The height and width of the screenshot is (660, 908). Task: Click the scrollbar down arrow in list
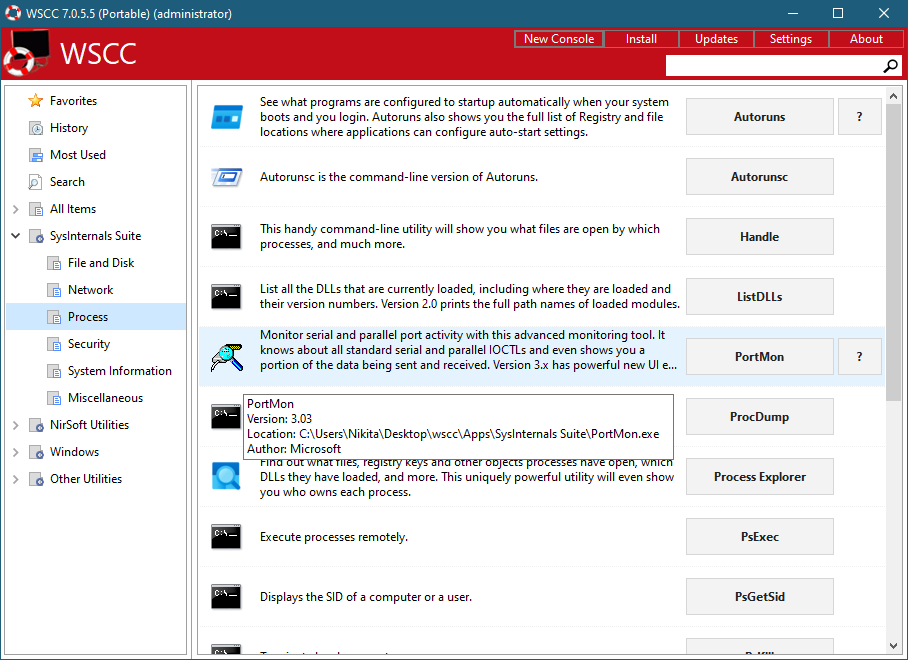[893, 646]
